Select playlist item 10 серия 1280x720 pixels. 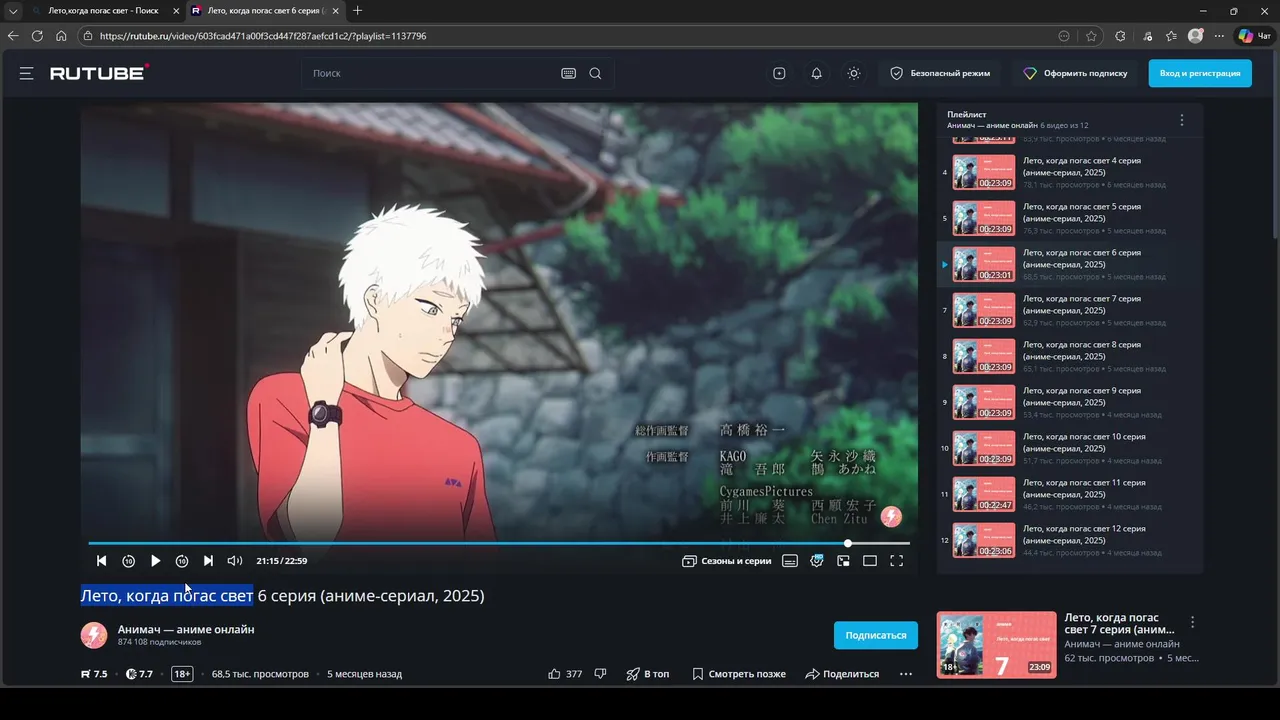(x=1068, y=448)
